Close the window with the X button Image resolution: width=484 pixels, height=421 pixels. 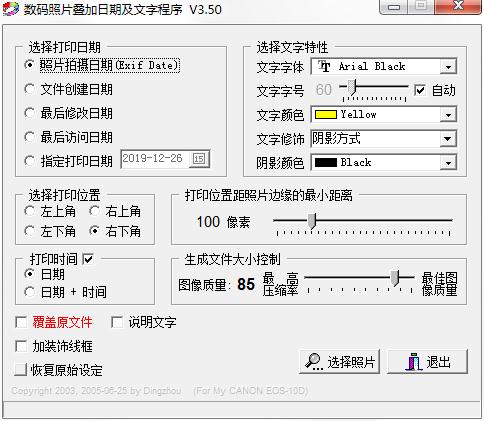(459, 7)
